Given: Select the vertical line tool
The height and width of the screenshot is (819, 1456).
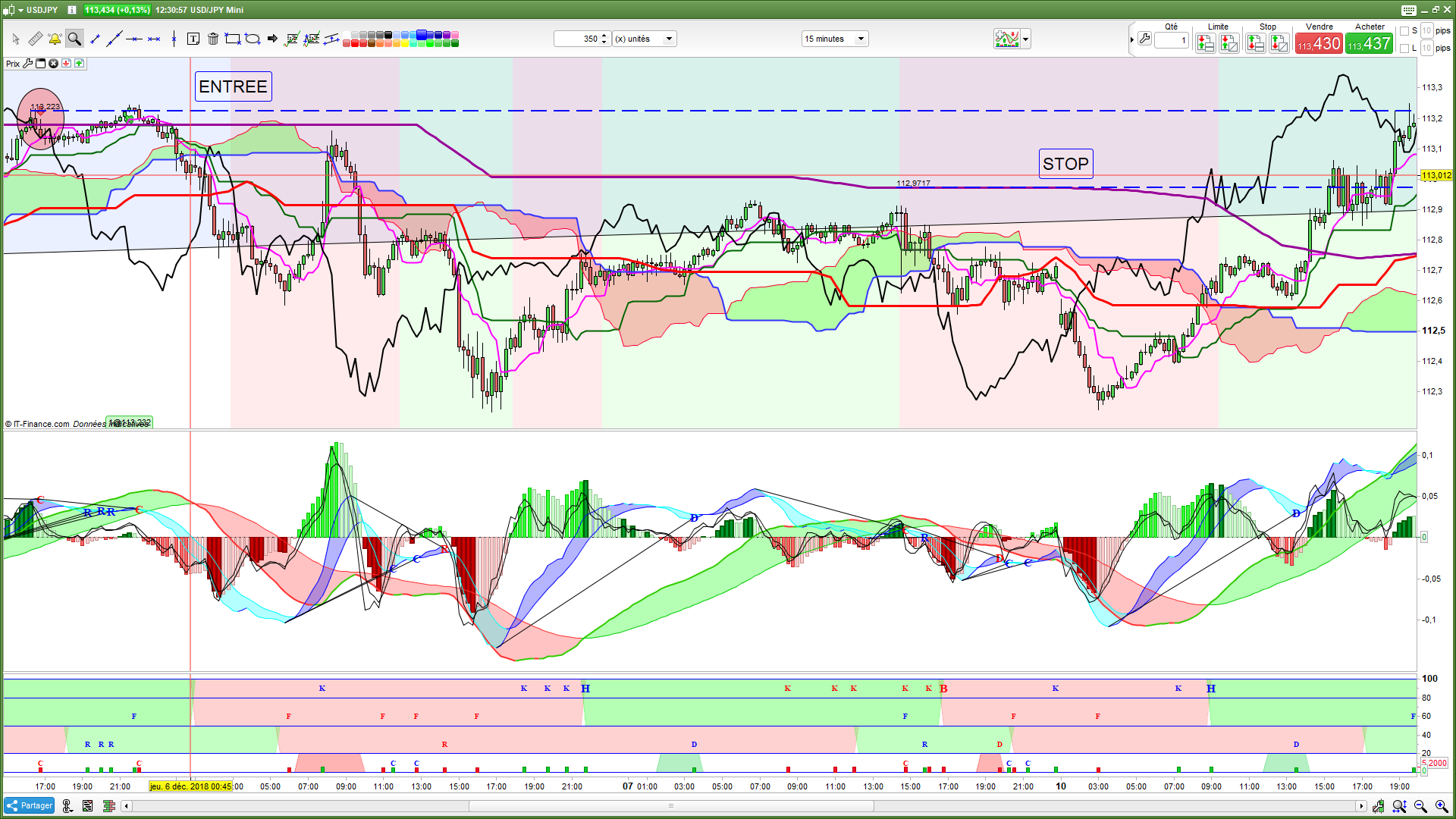Looking at the screenshot, I should click(174, 39).
